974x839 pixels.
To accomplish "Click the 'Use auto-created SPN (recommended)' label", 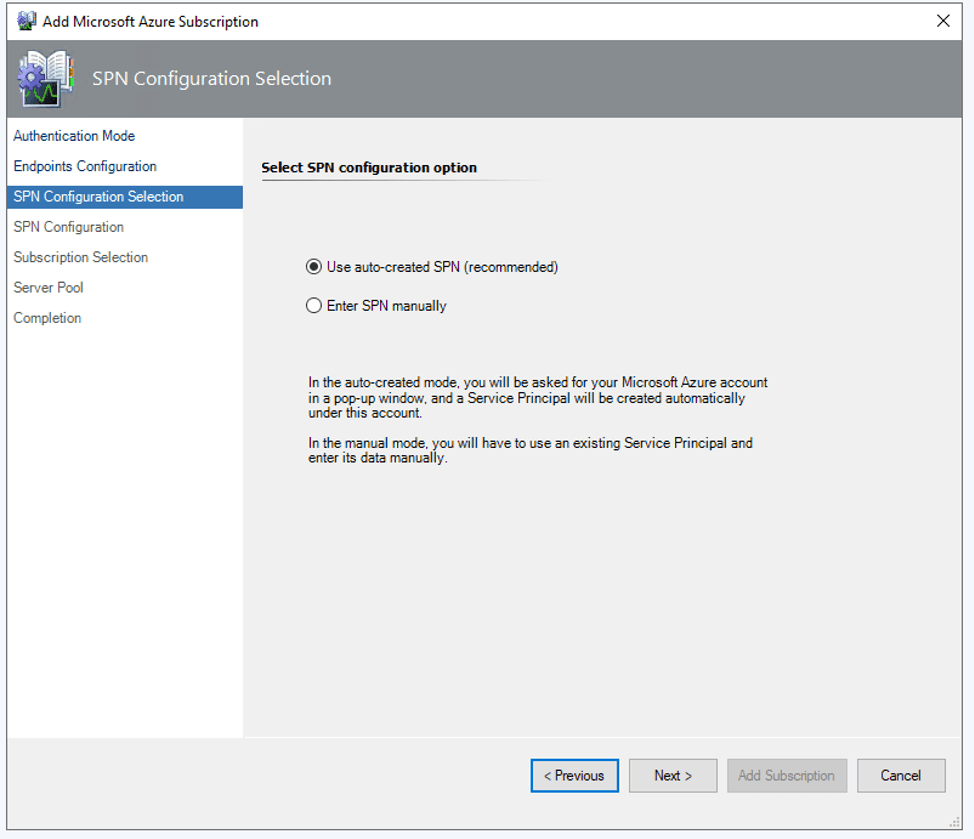I will tap(442, 267).
